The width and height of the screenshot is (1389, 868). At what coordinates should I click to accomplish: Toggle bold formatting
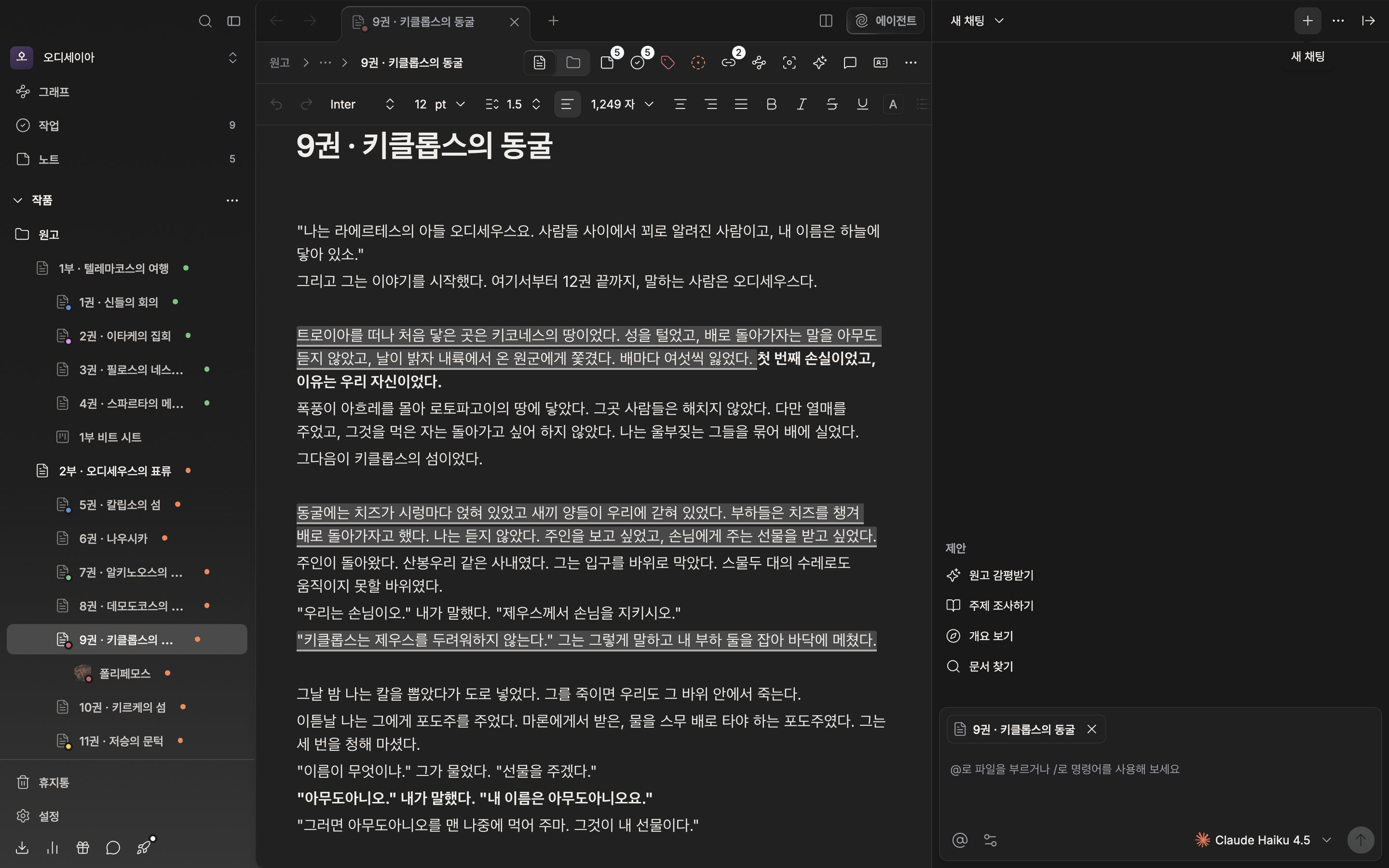[771, 104]
